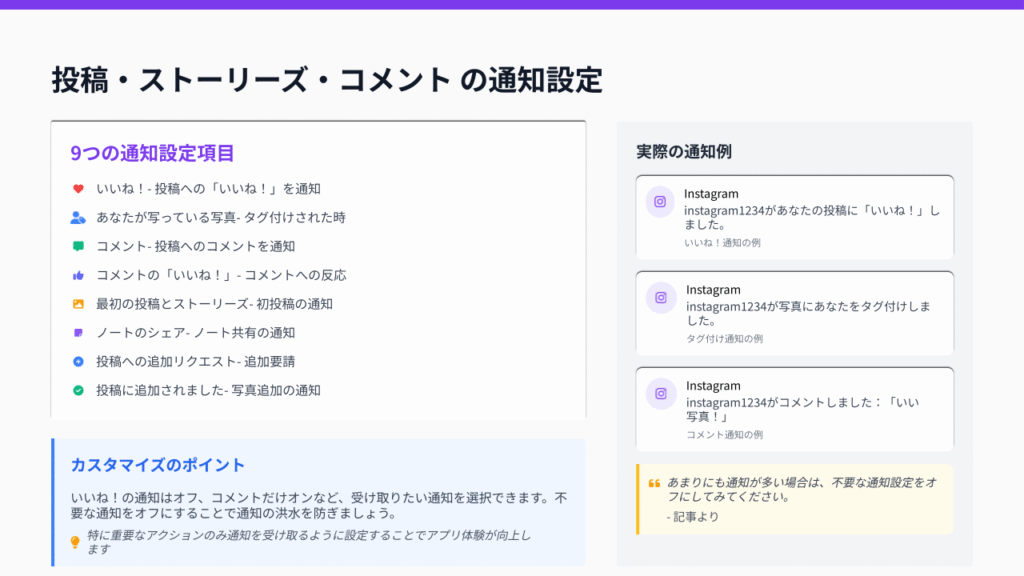Click the blue plus icon for 投稿への追加リクエスト
Screen dimensions: 1024x576
click(x=78, y=361)
